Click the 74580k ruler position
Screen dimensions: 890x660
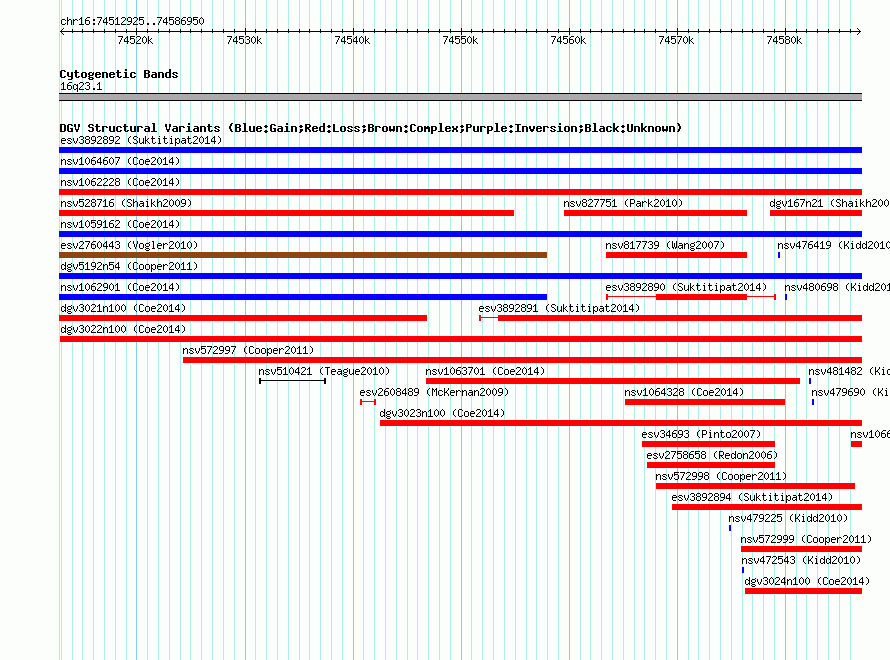coord(784,40)
